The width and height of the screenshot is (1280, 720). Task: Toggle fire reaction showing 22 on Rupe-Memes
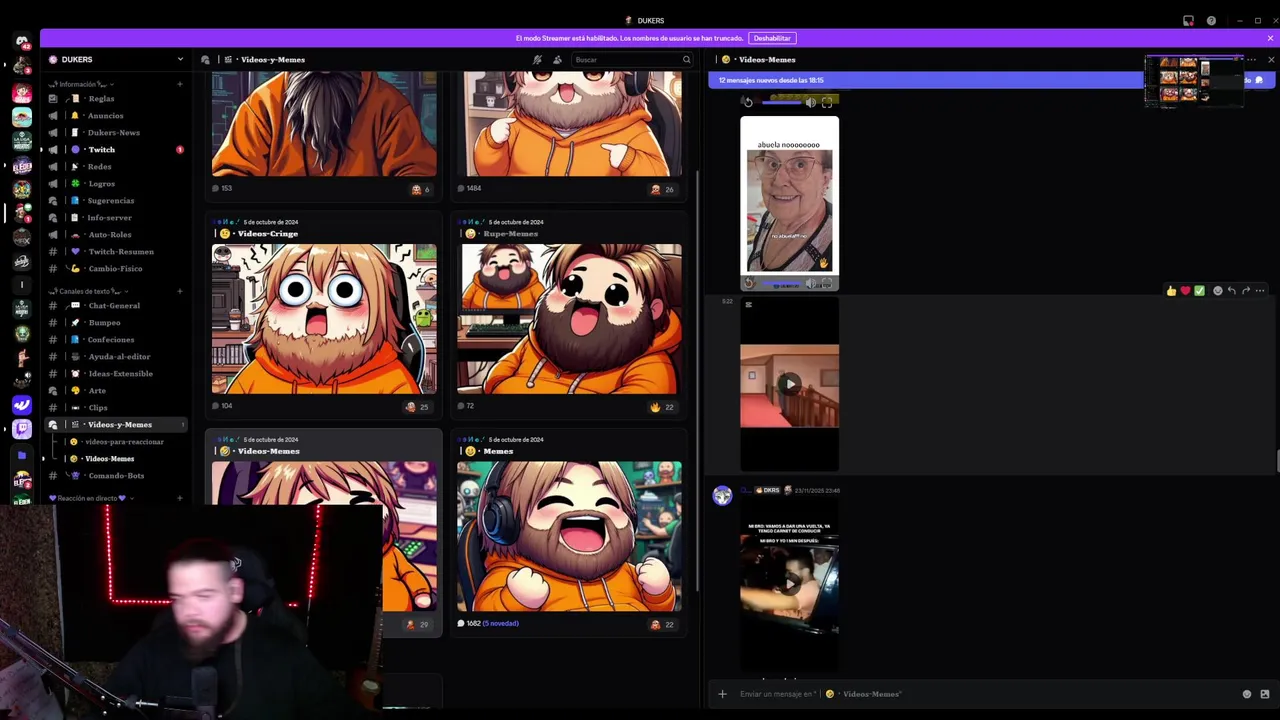click(x=662, y=407)
